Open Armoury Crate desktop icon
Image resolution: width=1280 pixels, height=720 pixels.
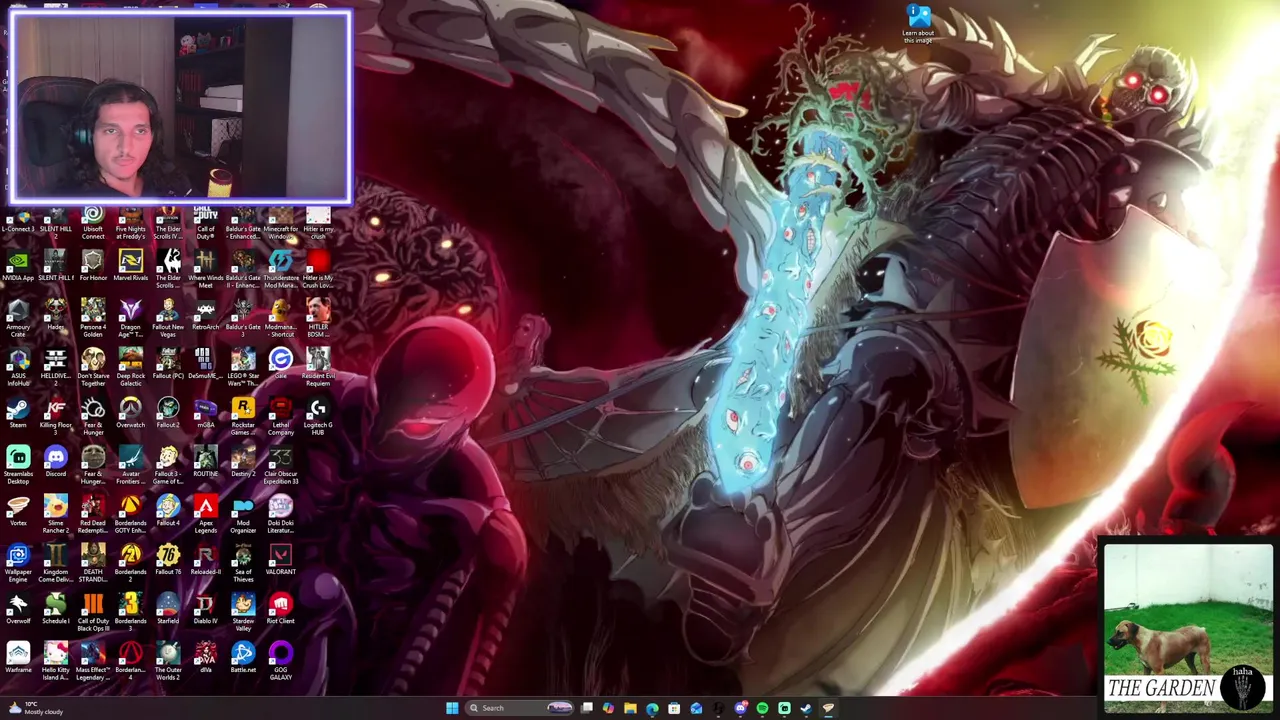coord(18,319)
